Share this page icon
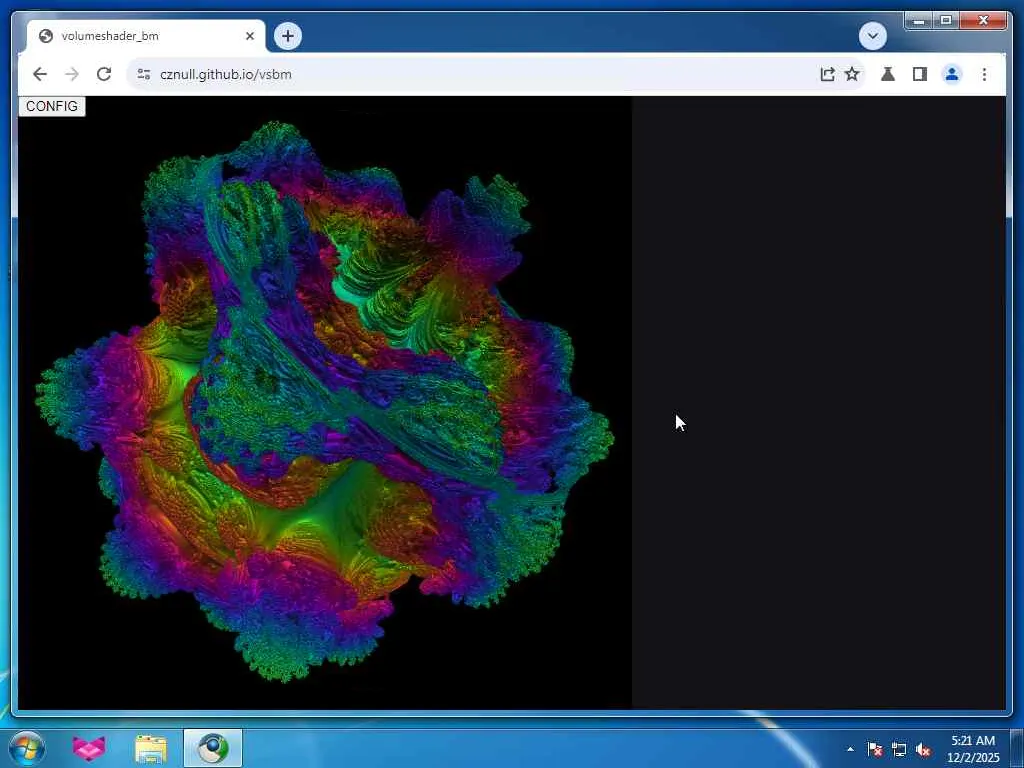Image resolution: width=1024 pixels, height=768 pixels. (827, 74)
